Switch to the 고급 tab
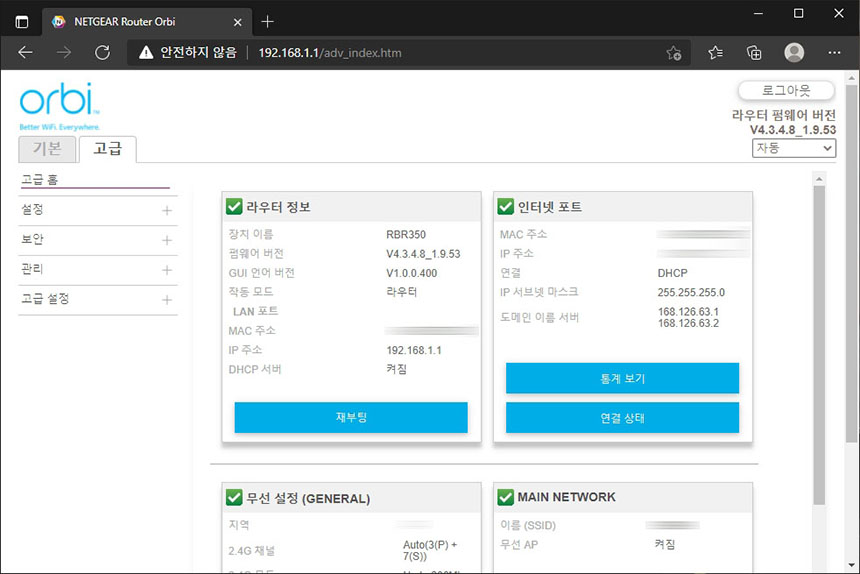This screenshot has width=860, height=574. [x=108, y=149]
